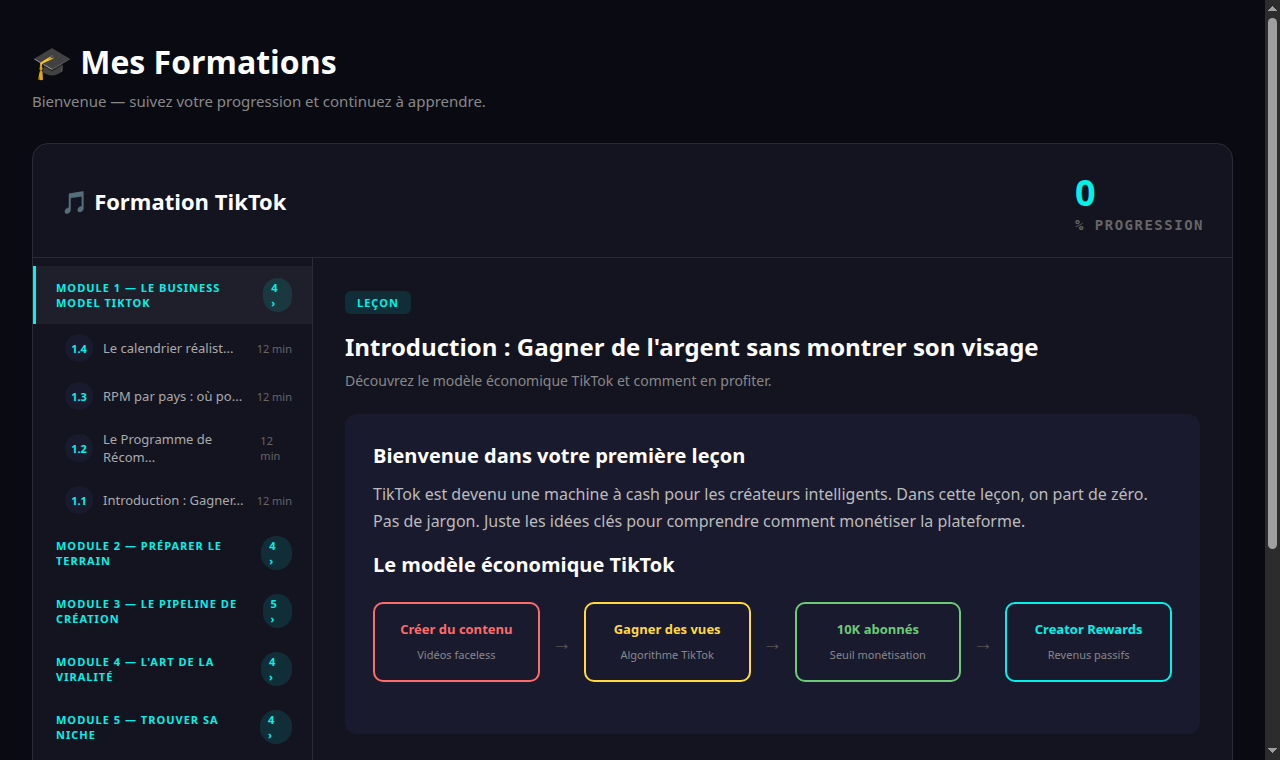Click the 12 min duration of lesson 1.3

(274, 397)
